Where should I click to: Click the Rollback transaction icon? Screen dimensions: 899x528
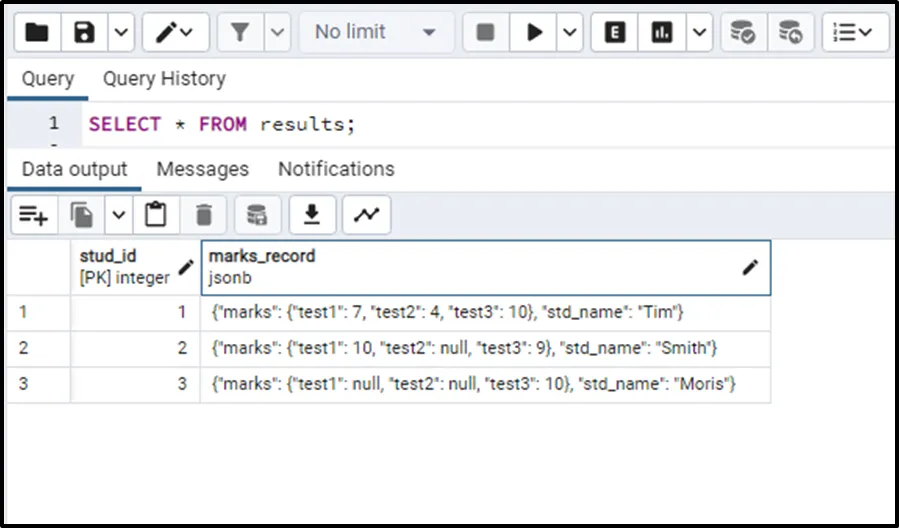(x=790, y=32)
